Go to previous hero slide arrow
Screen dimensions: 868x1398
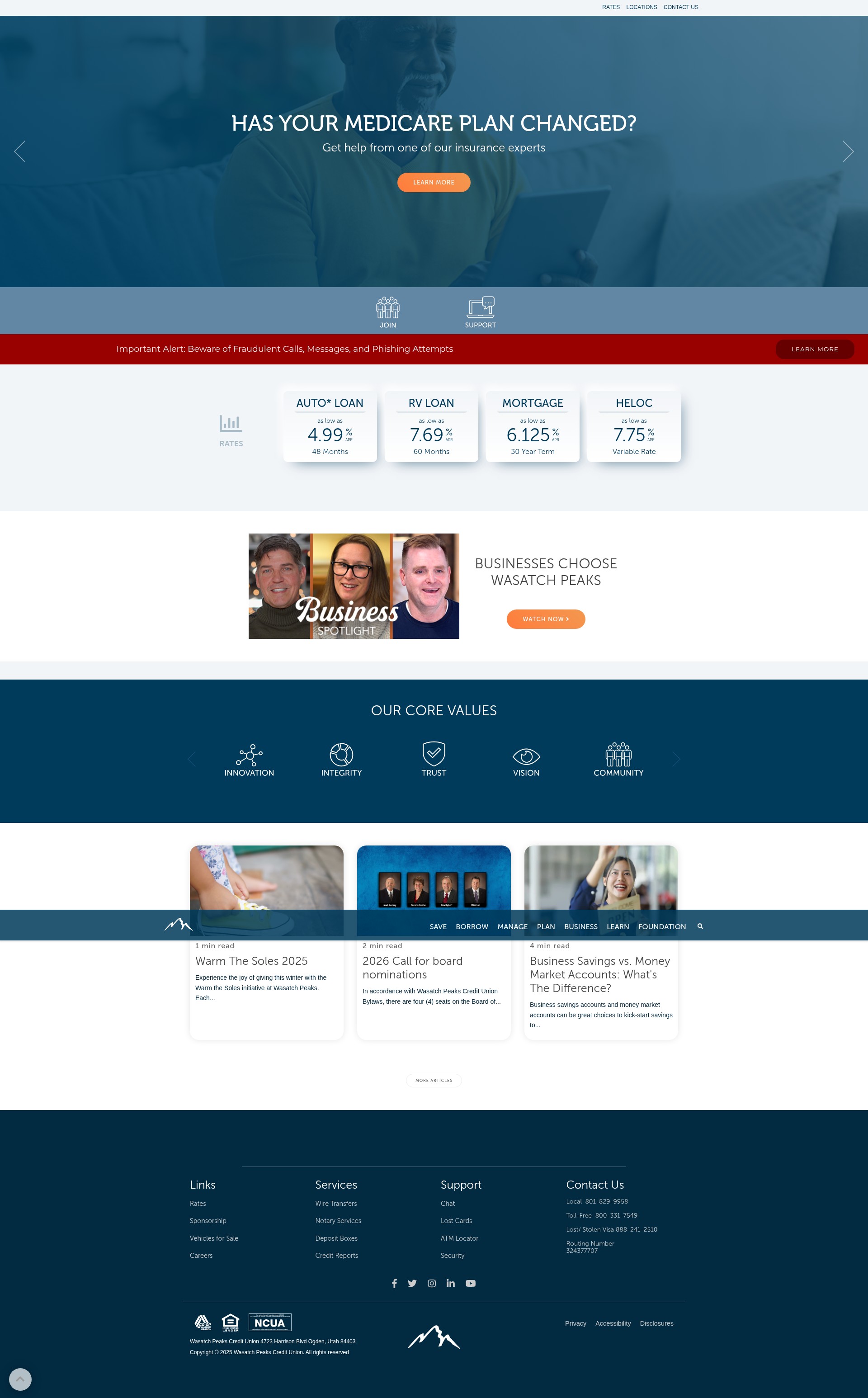tap(19, 151)
